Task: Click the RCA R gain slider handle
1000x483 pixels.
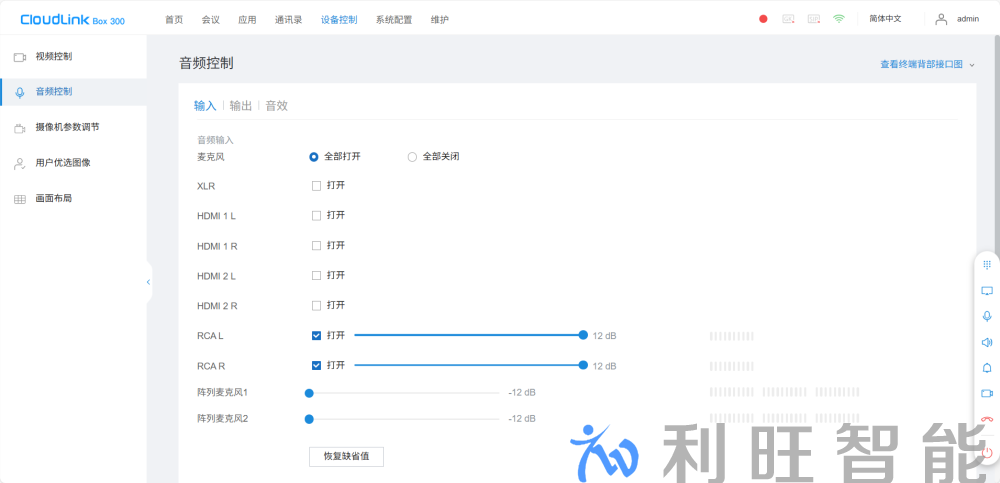Action: tap(583, 365)
